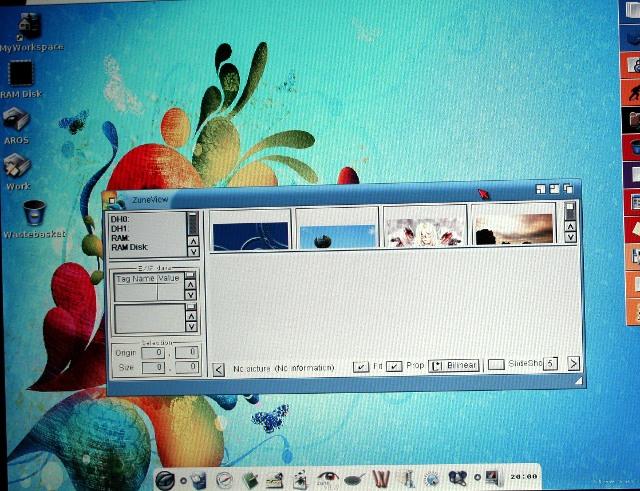Click the EXIF tag list scroll down arrow
This screenshot has height=491, width=640.
coord(190,295)
